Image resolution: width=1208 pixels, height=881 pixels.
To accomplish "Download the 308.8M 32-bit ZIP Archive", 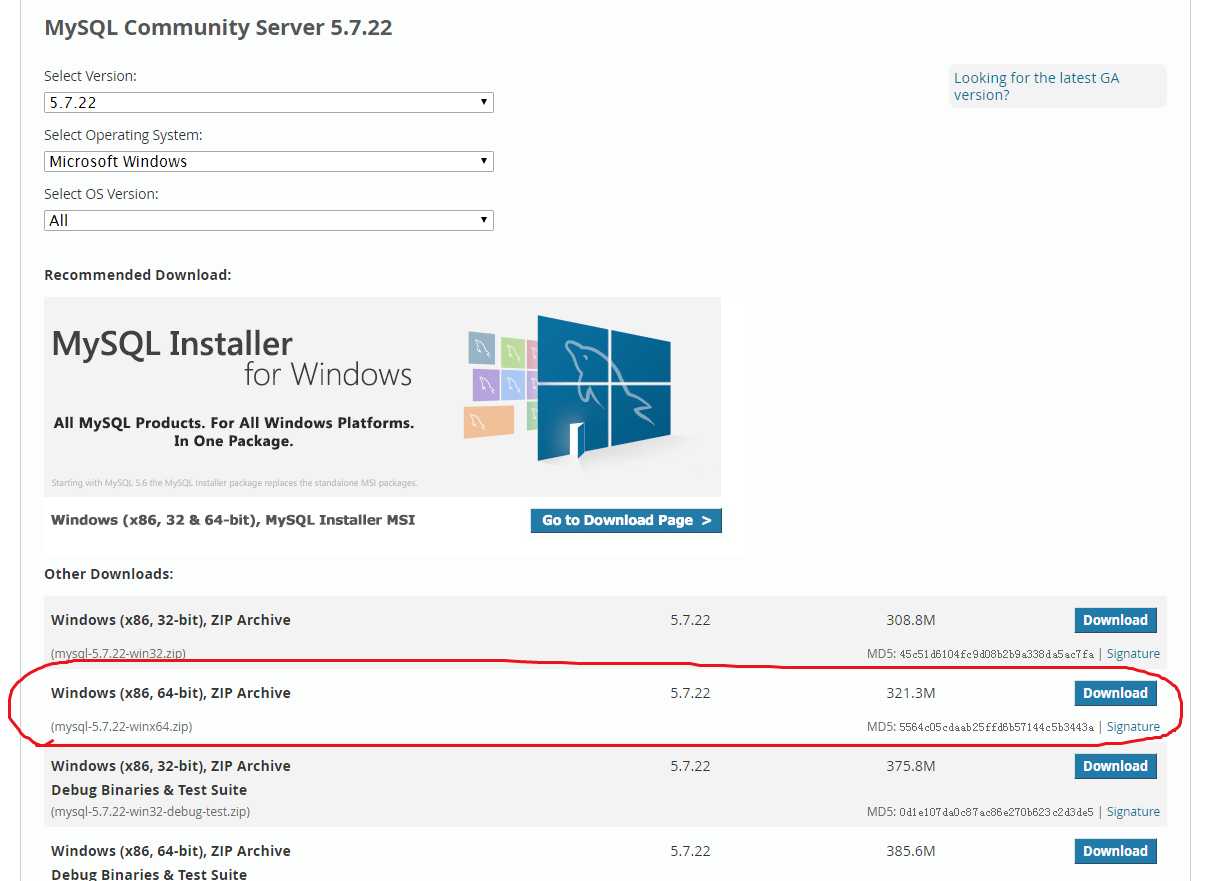I will coord(1115,620).
